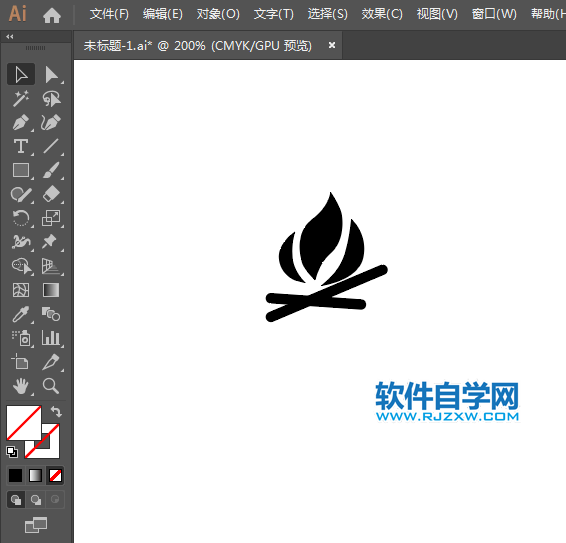Open the 对象(O) menu
566x543 pixels.
point(218,14)
